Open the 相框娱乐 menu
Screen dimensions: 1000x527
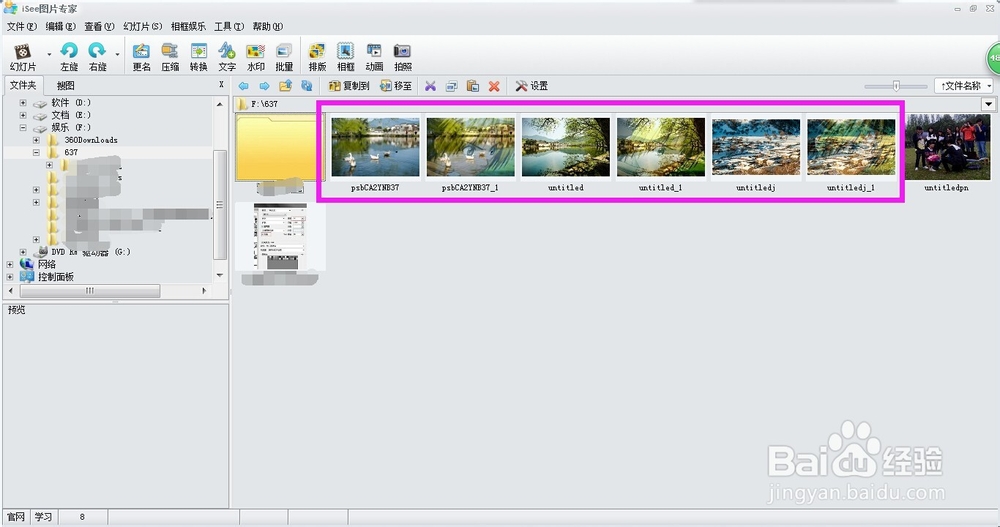pos(188,26)
